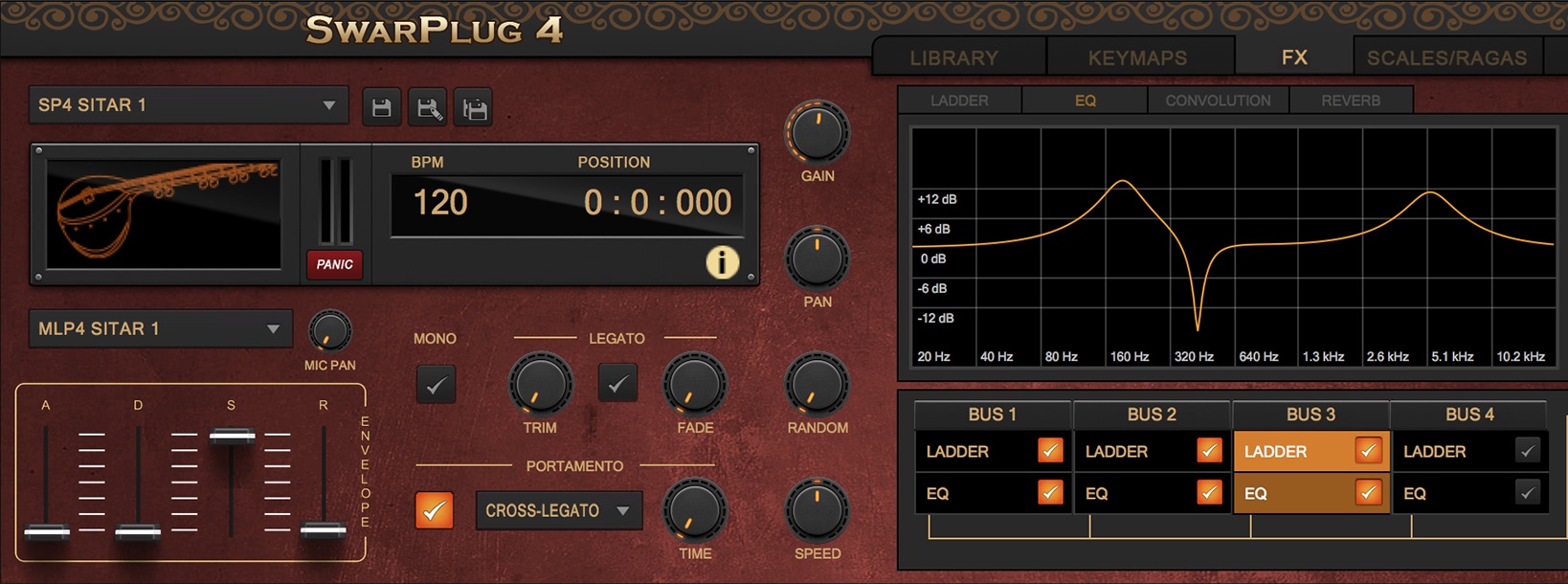Open the CONVOLUTION sub-tab
Viewport: 1568px width, 584px height.
[1218, 101]
